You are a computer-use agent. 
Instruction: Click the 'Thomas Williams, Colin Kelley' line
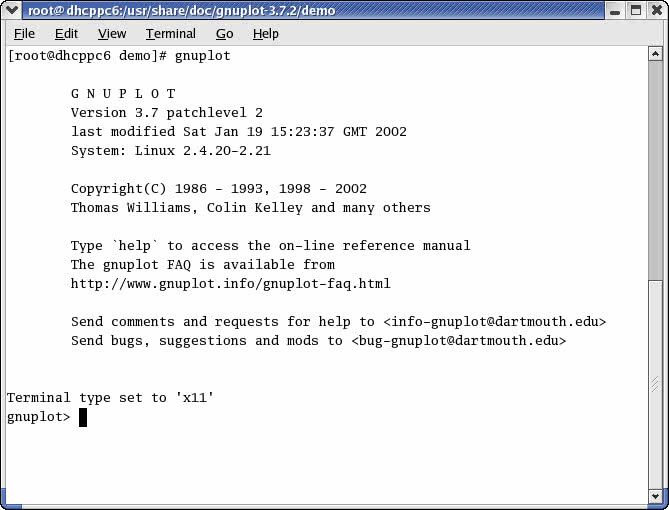[251, 208]
